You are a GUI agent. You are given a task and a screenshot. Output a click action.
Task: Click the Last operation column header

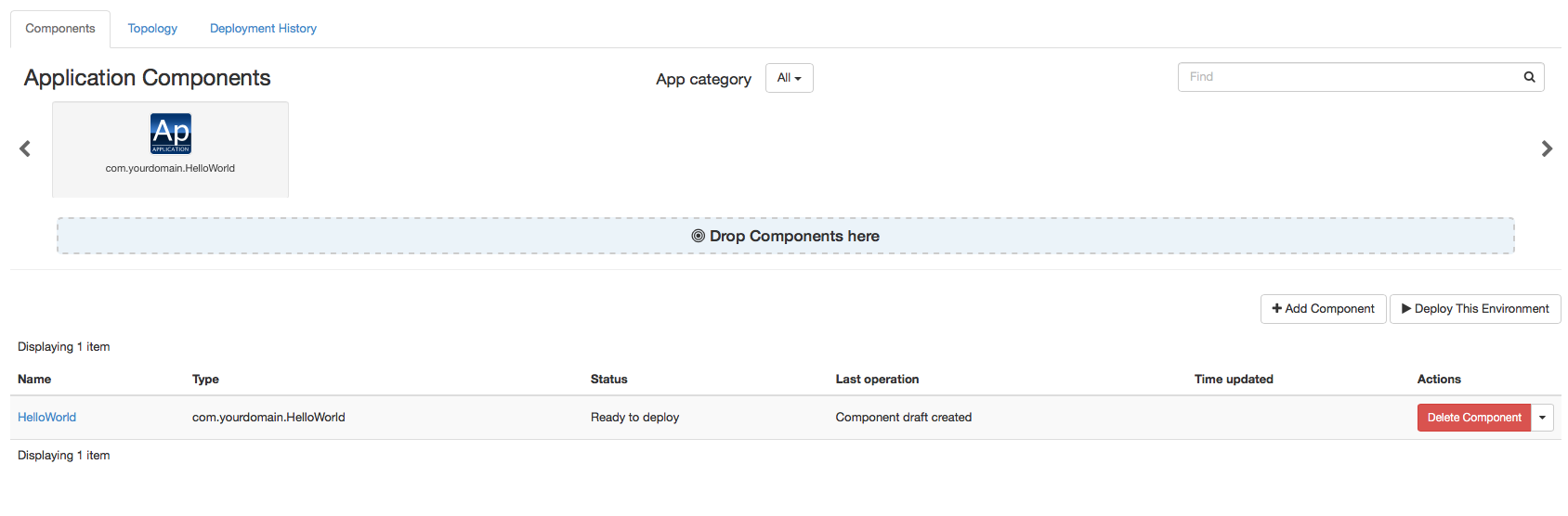point(877,380)
